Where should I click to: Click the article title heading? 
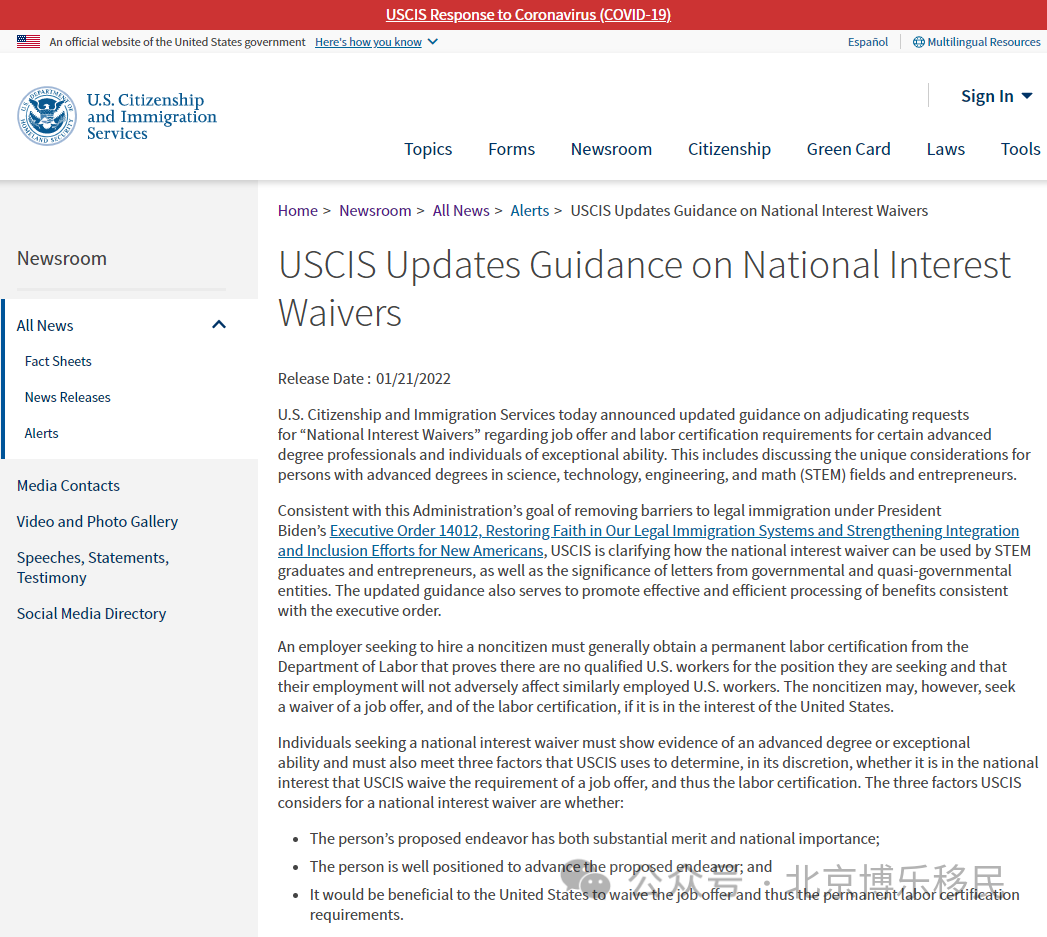point(644,289)
